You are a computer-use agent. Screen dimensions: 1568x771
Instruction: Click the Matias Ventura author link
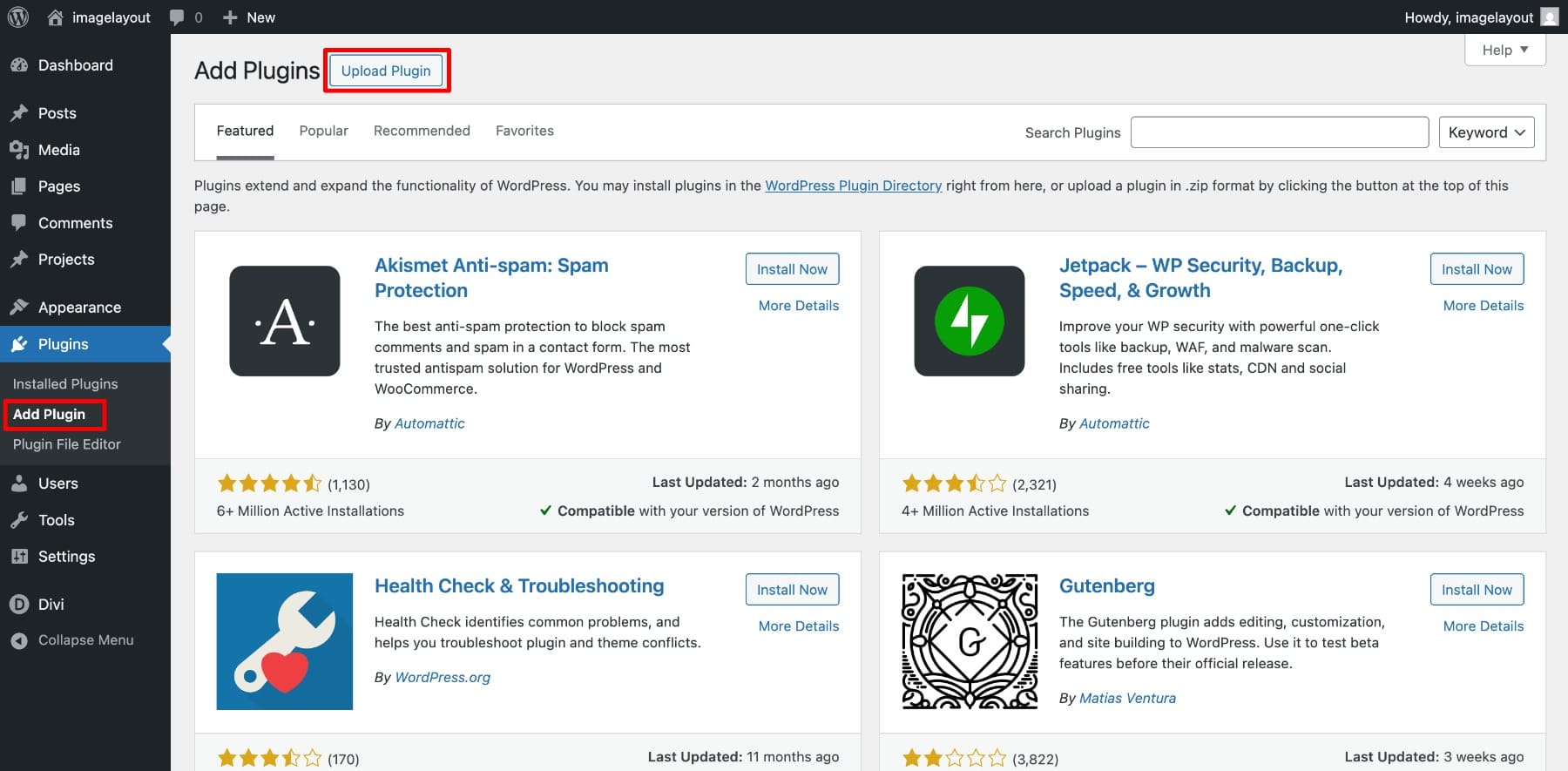(1127, 699)
